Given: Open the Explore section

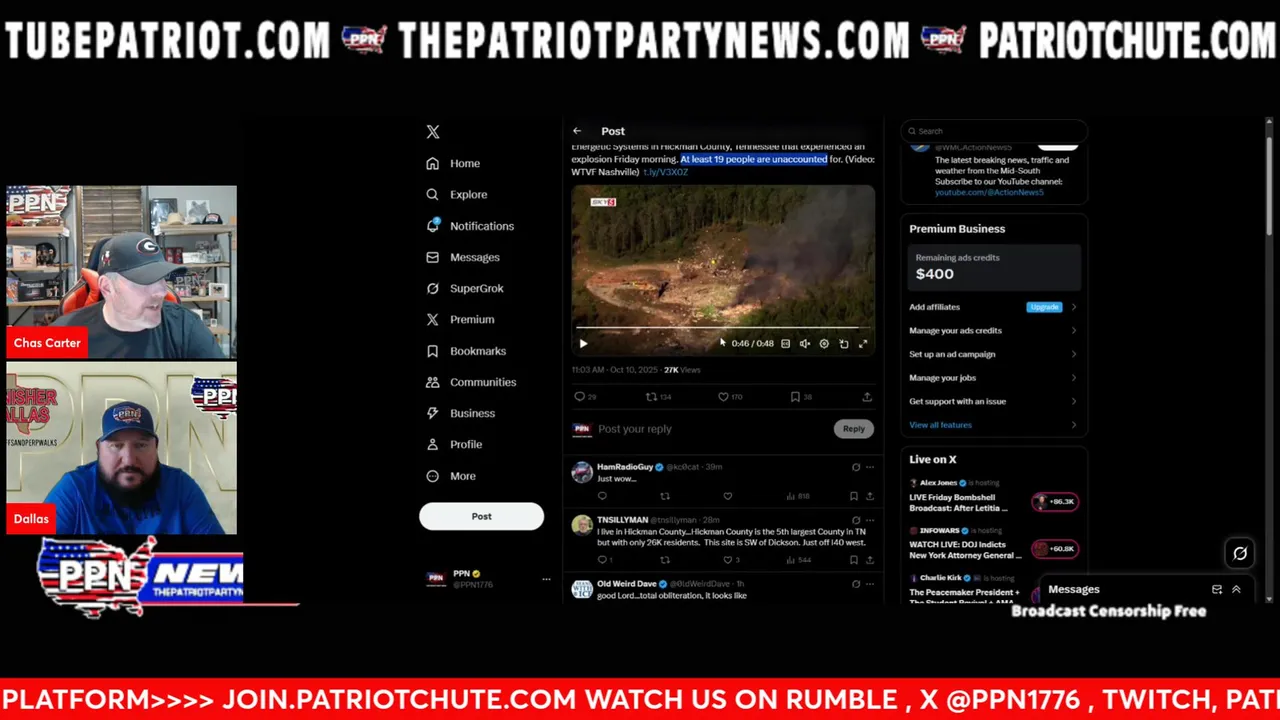Looking at the screenshot, I should 457,195.
